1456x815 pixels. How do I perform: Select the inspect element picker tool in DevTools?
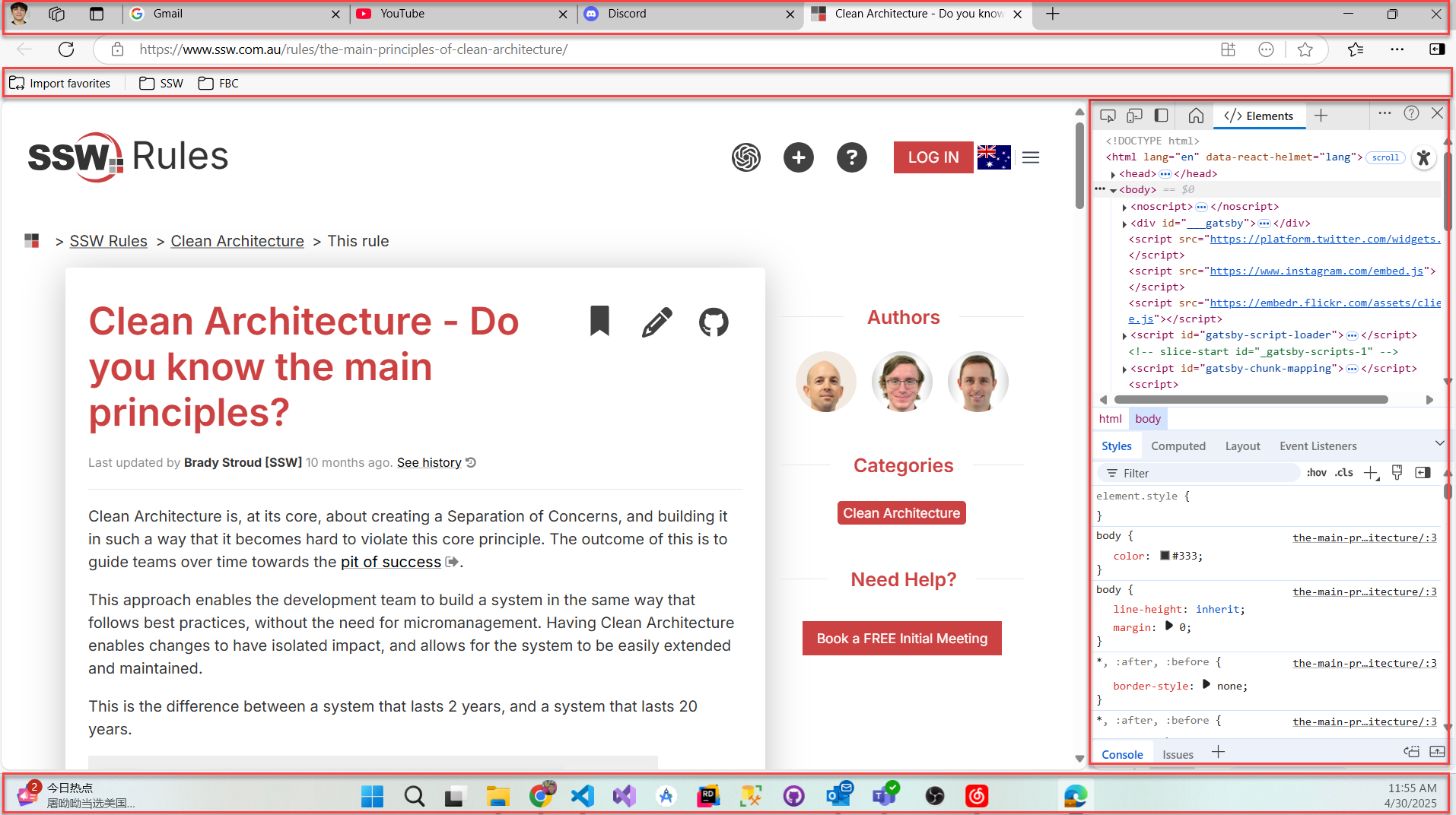click(x=1108, y=116)
